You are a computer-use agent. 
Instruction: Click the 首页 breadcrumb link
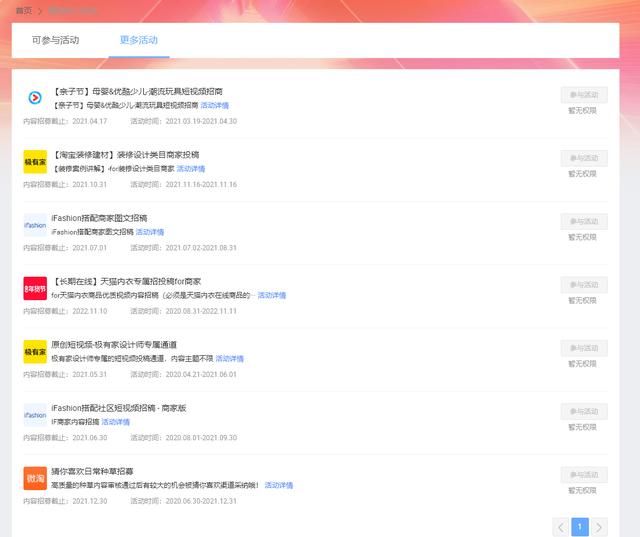24,11
